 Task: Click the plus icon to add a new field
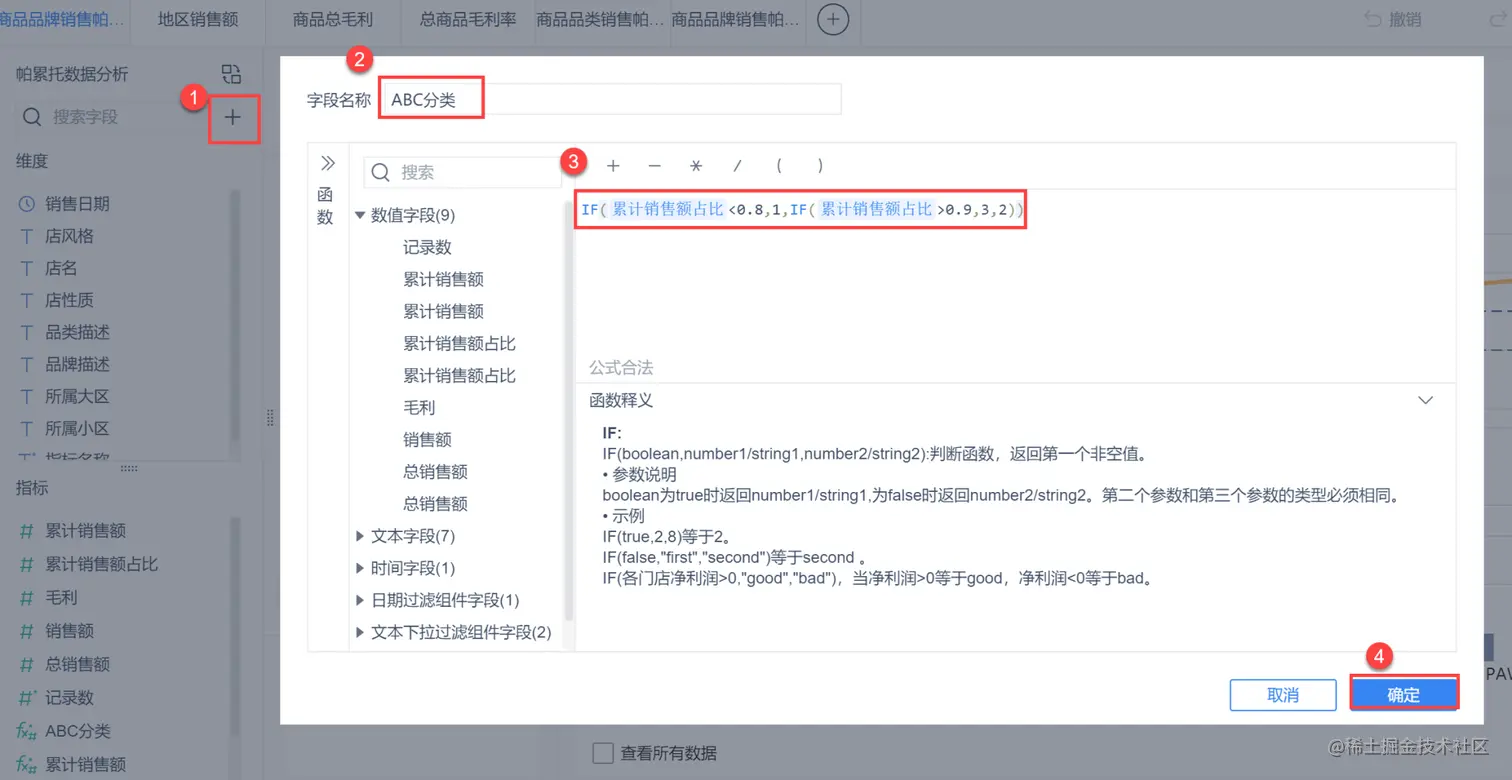233,116
